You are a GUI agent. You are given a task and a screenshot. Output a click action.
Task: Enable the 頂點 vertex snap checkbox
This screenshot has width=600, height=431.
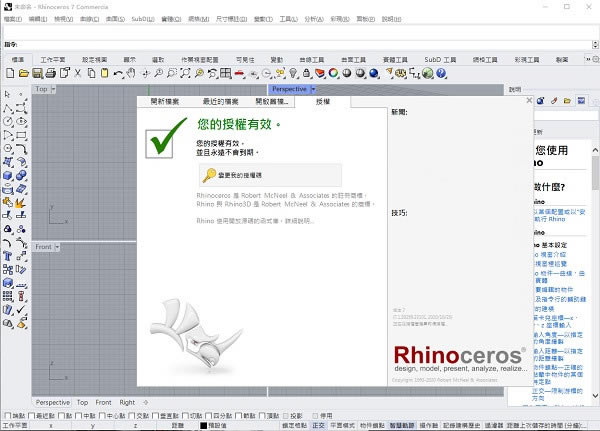click(262, 416)
